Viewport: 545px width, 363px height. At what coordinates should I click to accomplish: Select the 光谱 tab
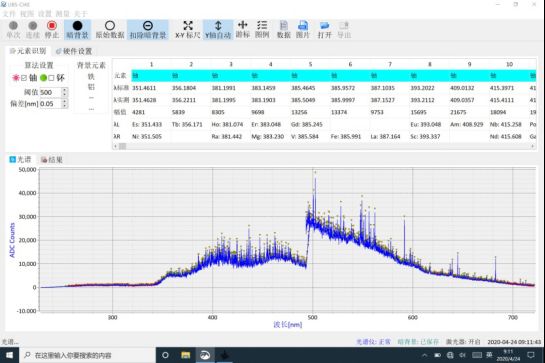(x=21, y=160)
